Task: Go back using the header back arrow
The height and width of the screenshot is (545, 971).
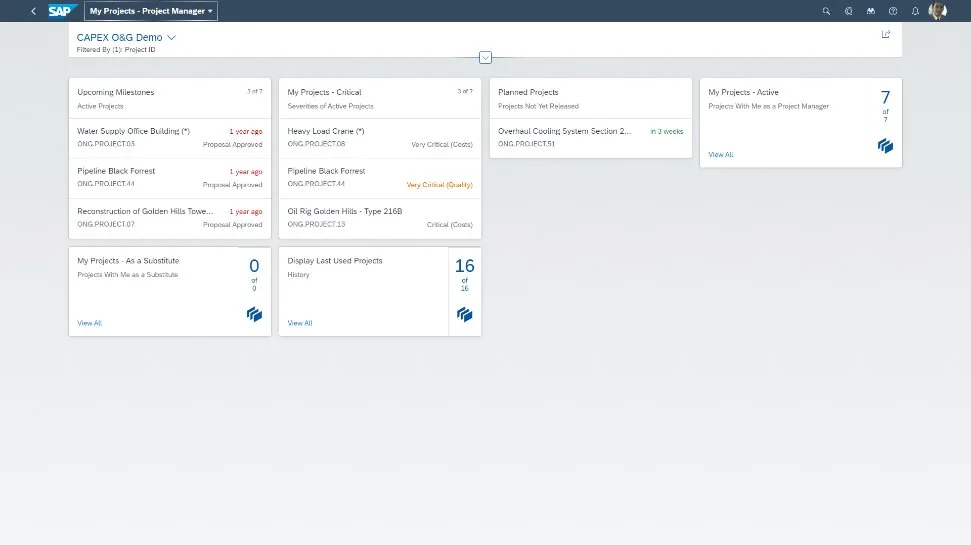Action: [33, 11]
